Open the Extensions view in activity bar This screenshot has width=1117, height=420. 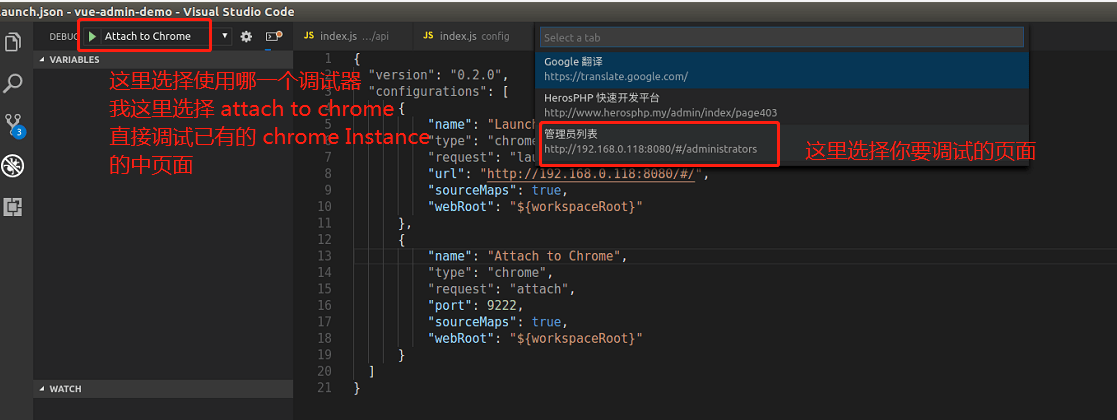click(x=14, y=207)
